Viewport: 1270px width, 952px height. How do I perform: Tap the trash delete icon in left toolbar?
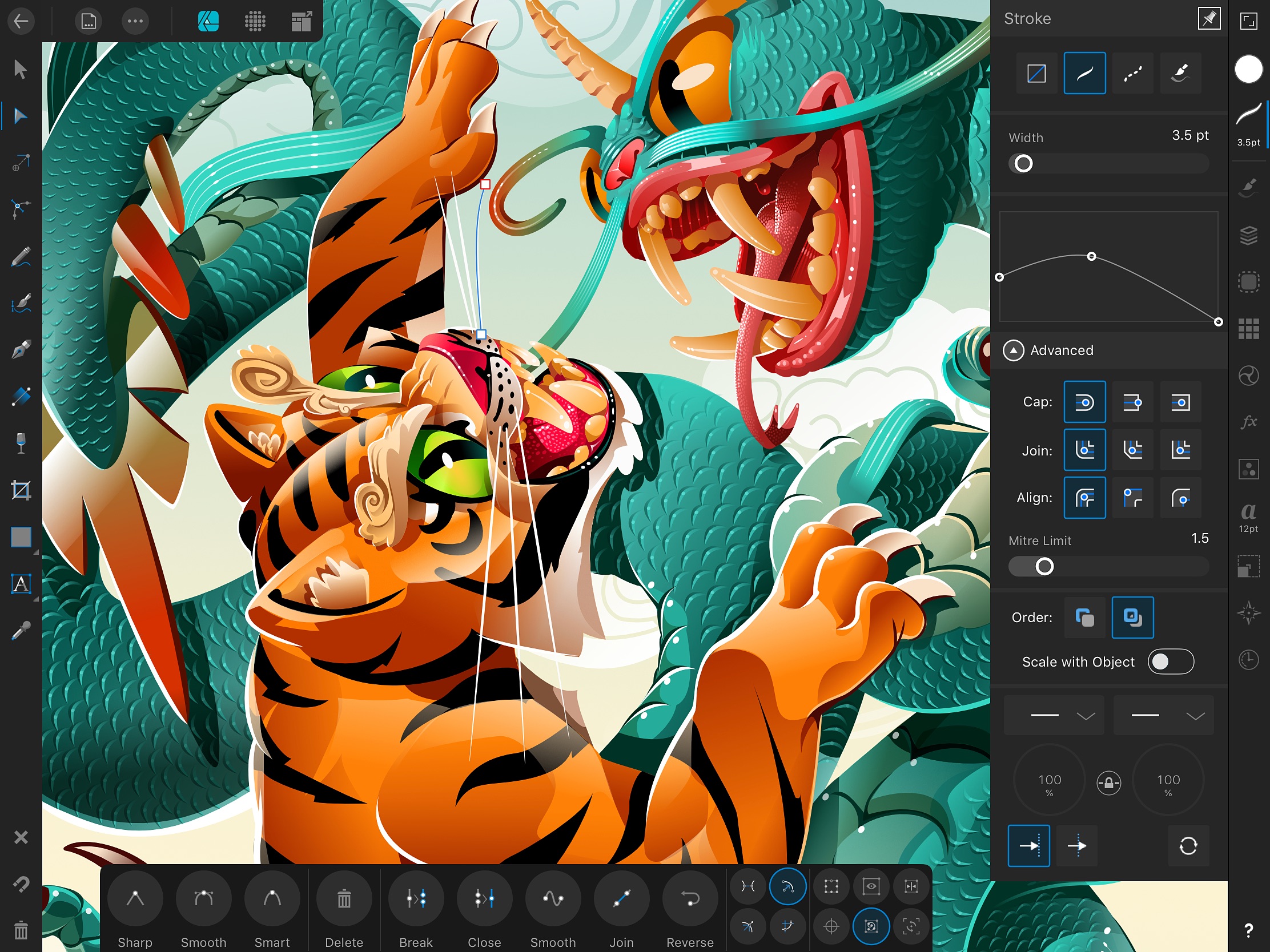[21, 930]
